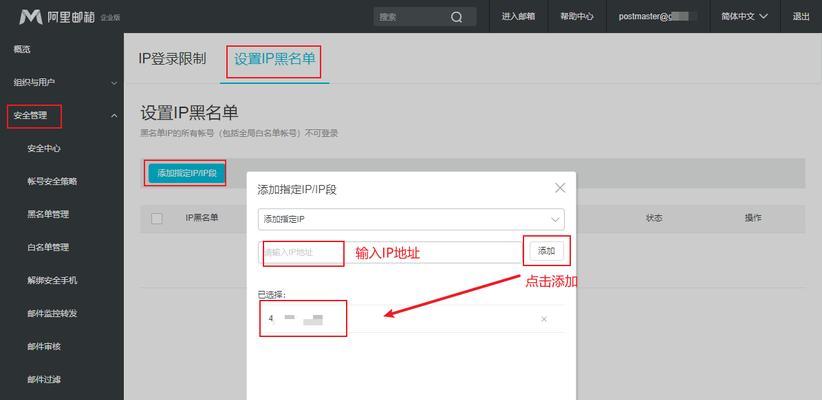Open 邮件监控转发 sidebar item

point(52,313)
